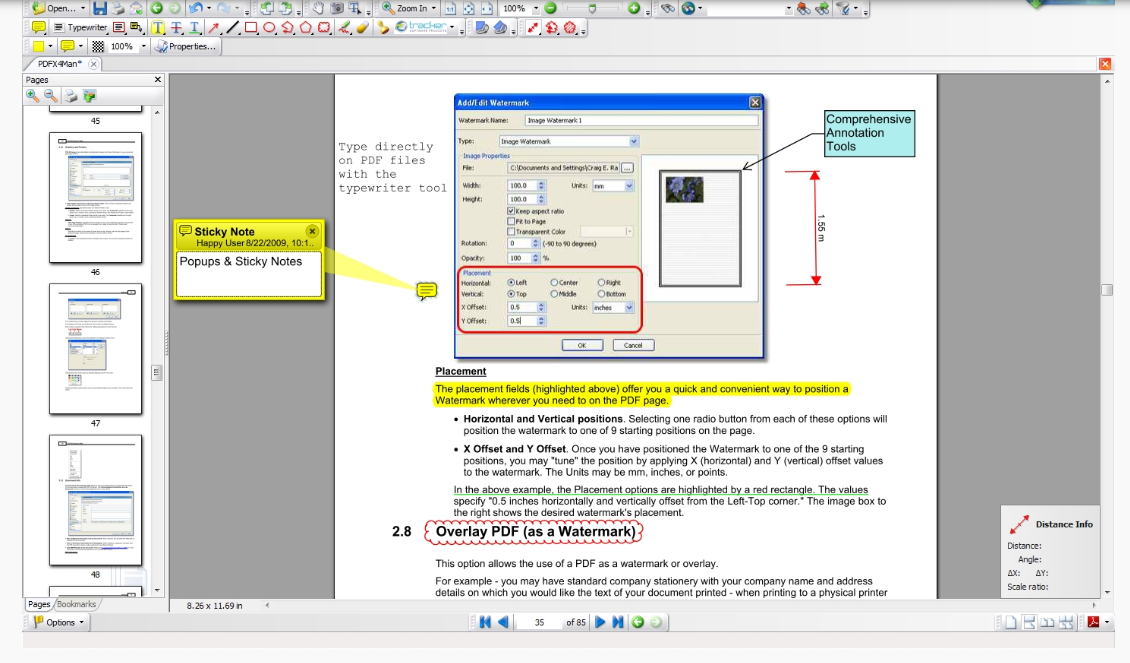Select the Polygon tool
This screenshot has width=1130, height=663.
pos(306,27)
